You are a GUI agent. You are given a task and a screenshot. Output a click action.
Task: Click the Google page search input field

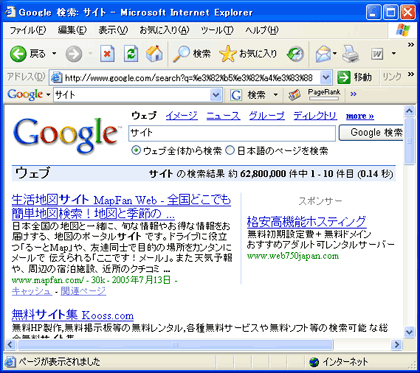(x=232, y=133)
